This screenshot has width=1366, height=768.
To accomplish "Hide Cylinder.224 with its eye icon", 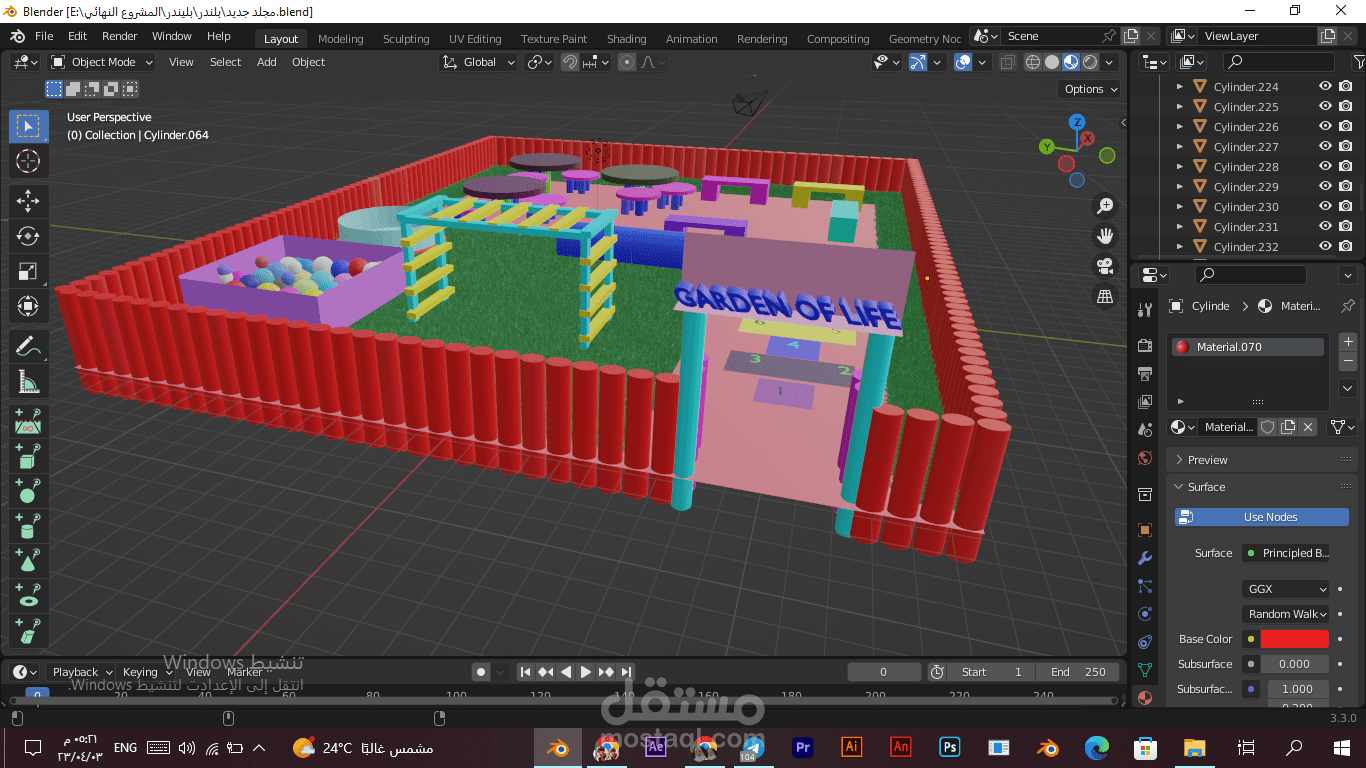I will pyautogui.click(x=1325, y=86).
